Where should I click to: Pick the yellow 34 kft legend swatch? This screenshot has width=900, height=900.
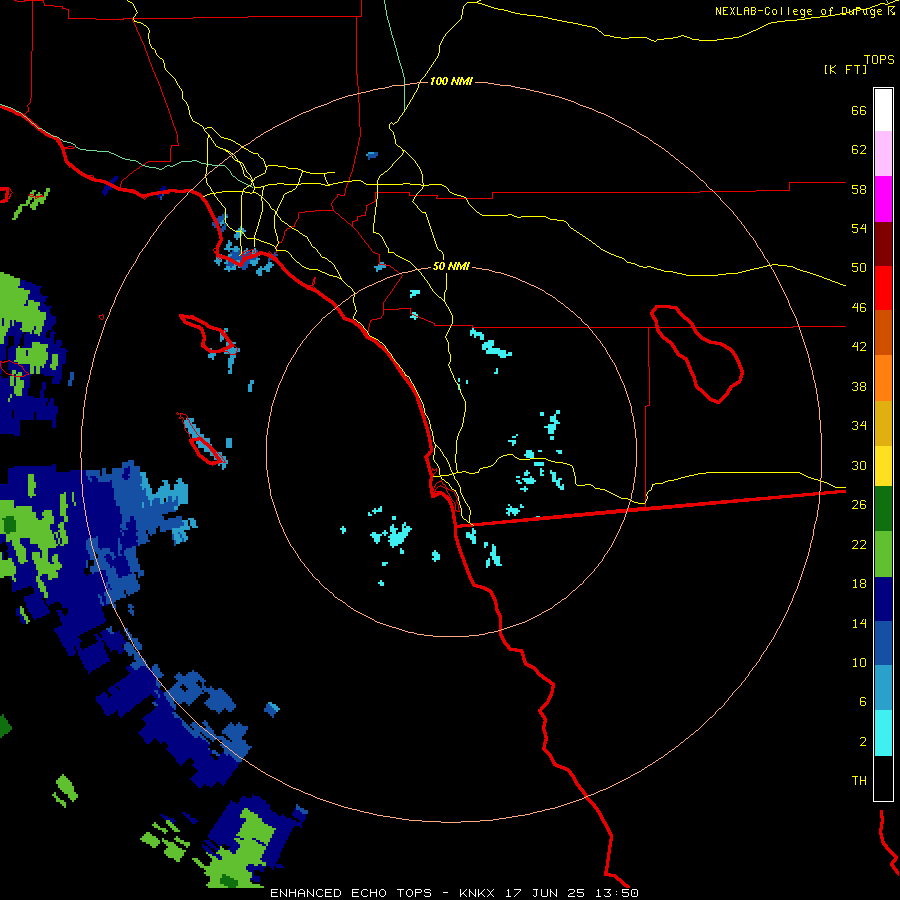tap(883, 465)
